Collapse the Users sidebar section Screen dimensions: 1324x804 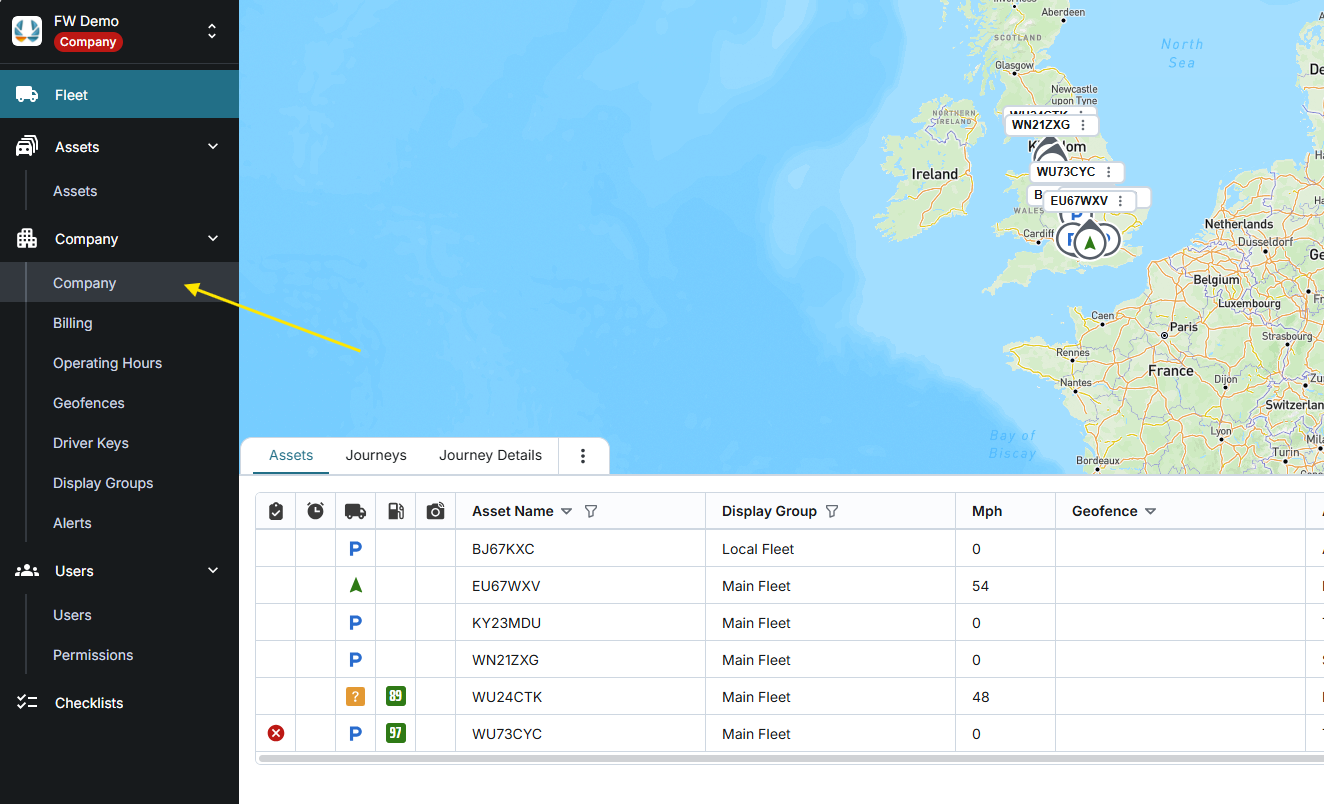coord(212,571)
